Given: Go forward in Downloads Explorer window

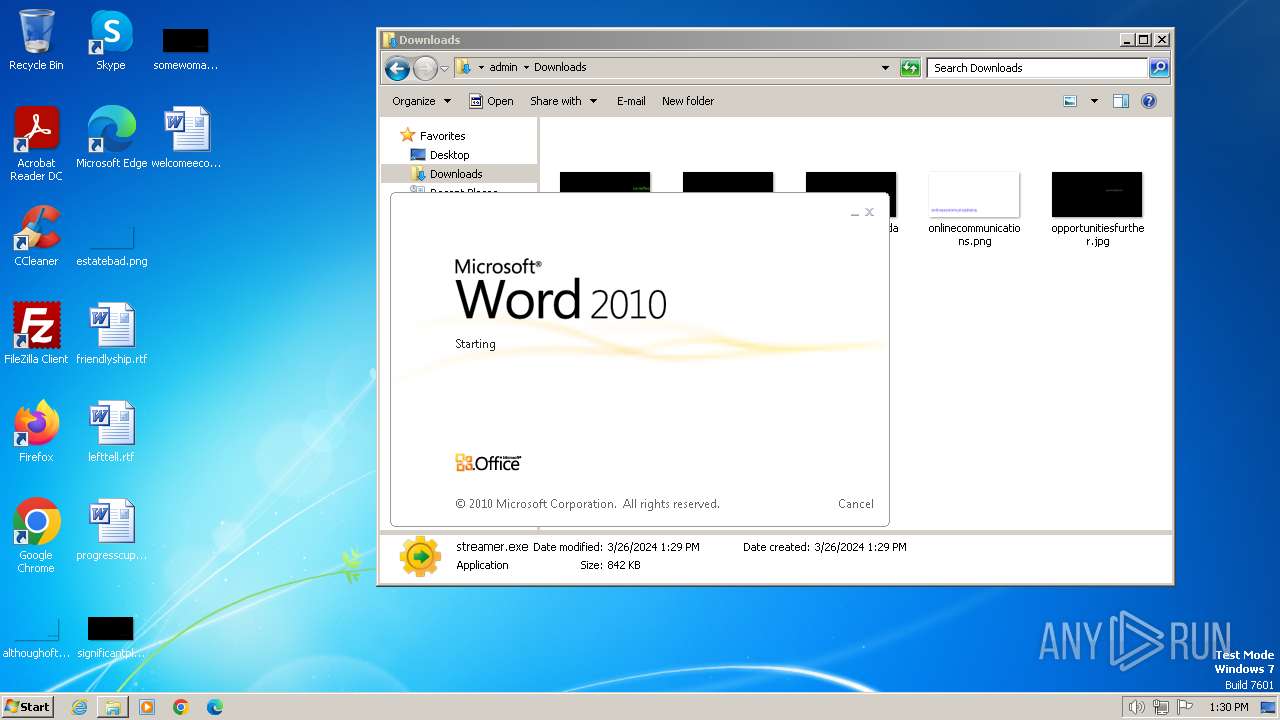Looking at the screenshot, I should point(425,68).
